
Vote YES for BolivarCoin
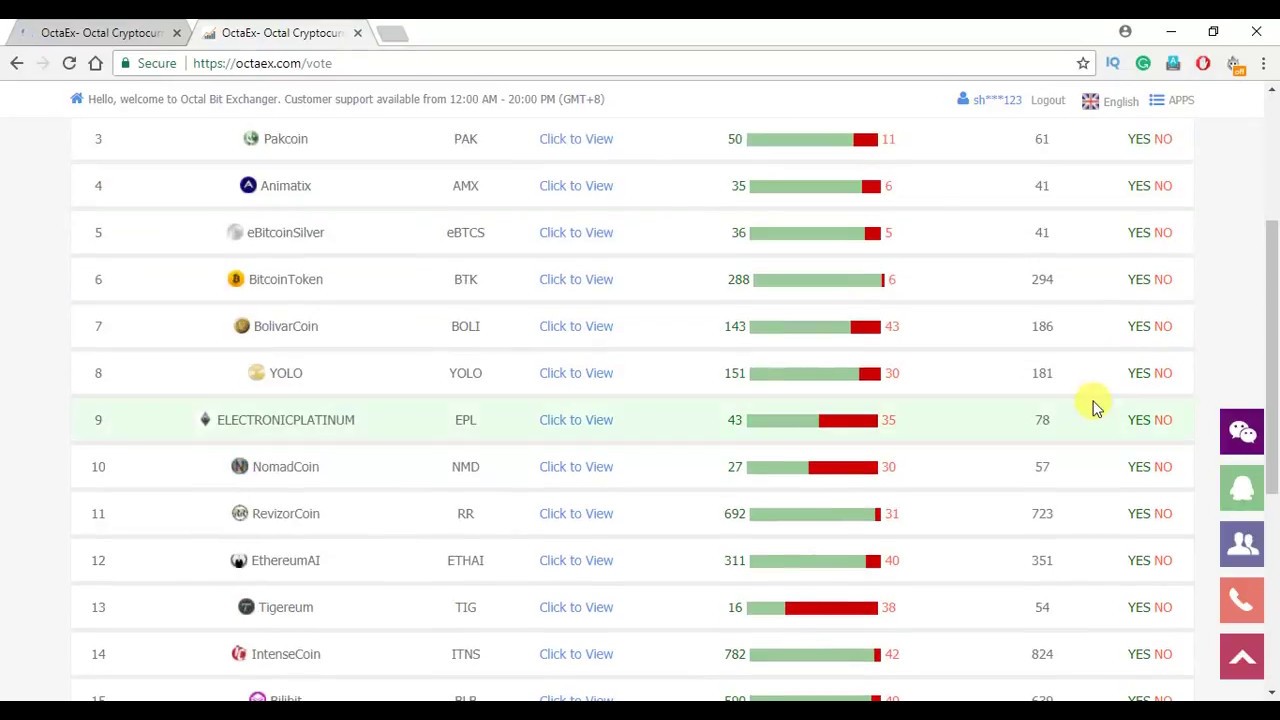(x=1139, y=326)
